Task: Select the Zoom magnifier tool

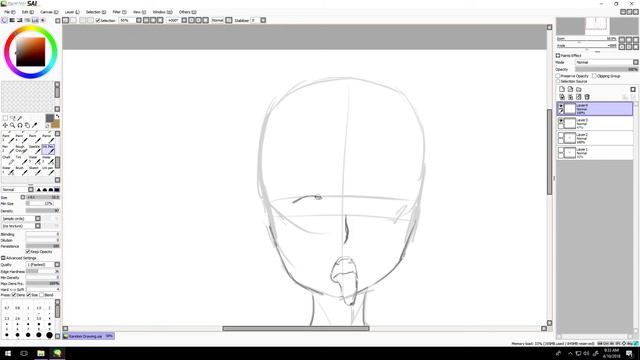Action: point(13,125)
